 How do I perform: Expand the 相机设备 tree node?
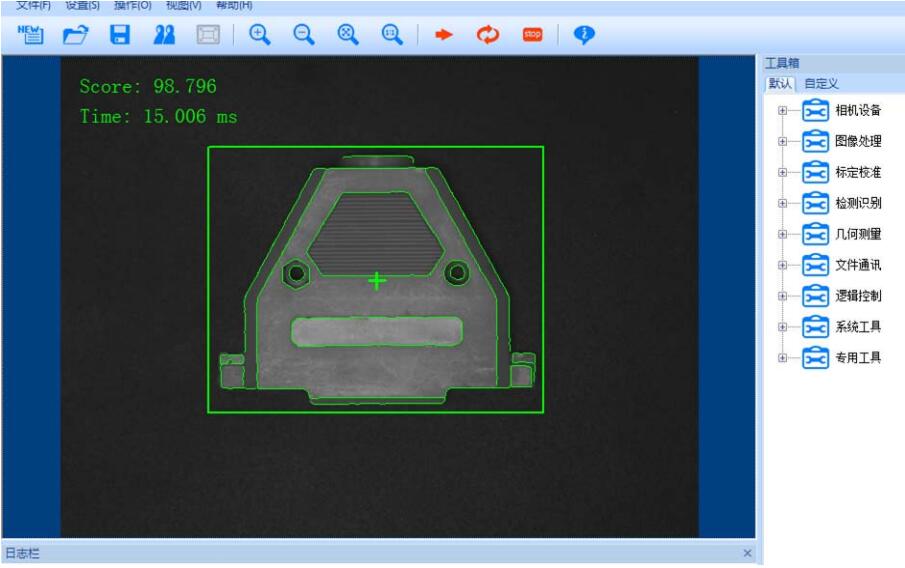pyautogui.click(x=783, y=111)
